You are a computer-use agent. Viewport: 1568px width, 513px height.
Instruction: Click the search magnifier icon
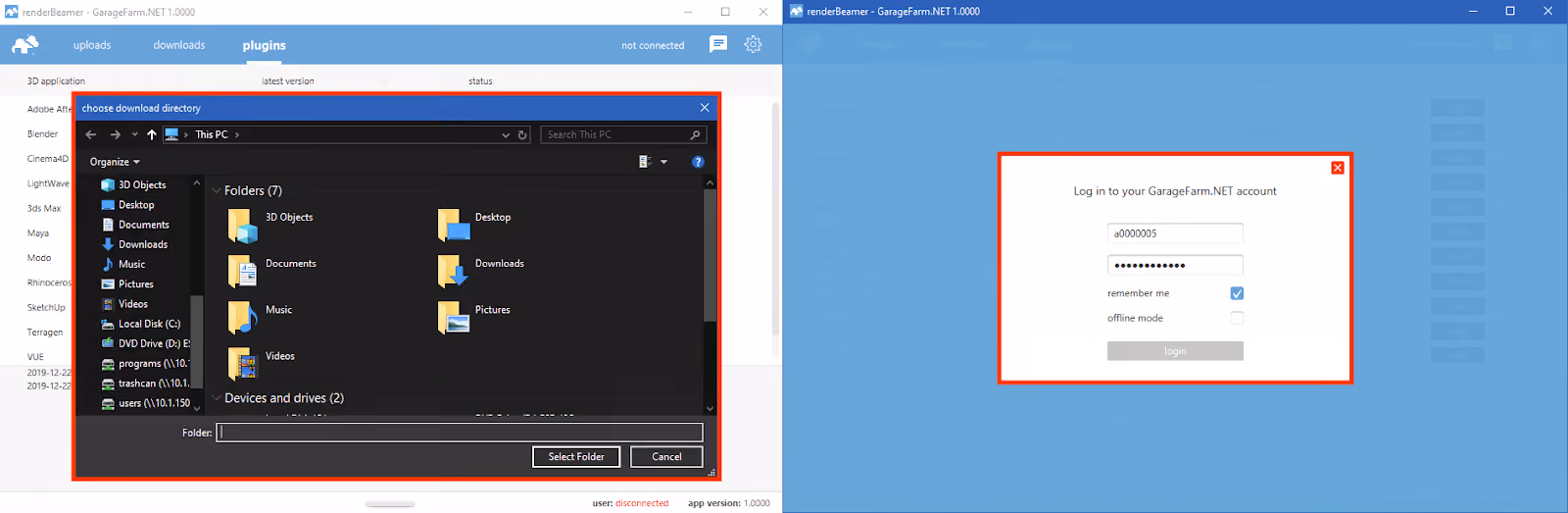coord(695,135)
